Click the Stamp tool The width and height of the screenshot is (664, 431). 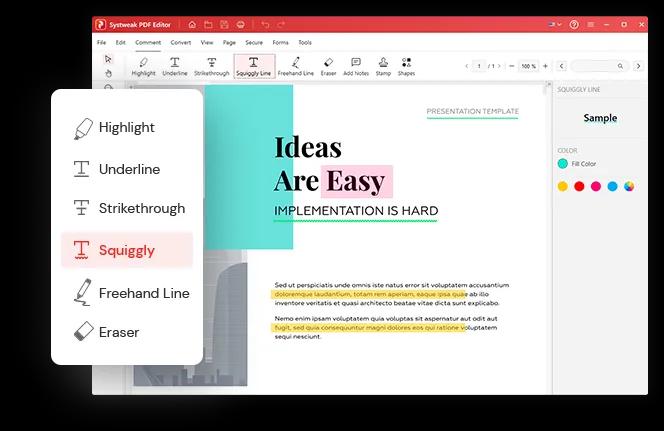[383, 66]
